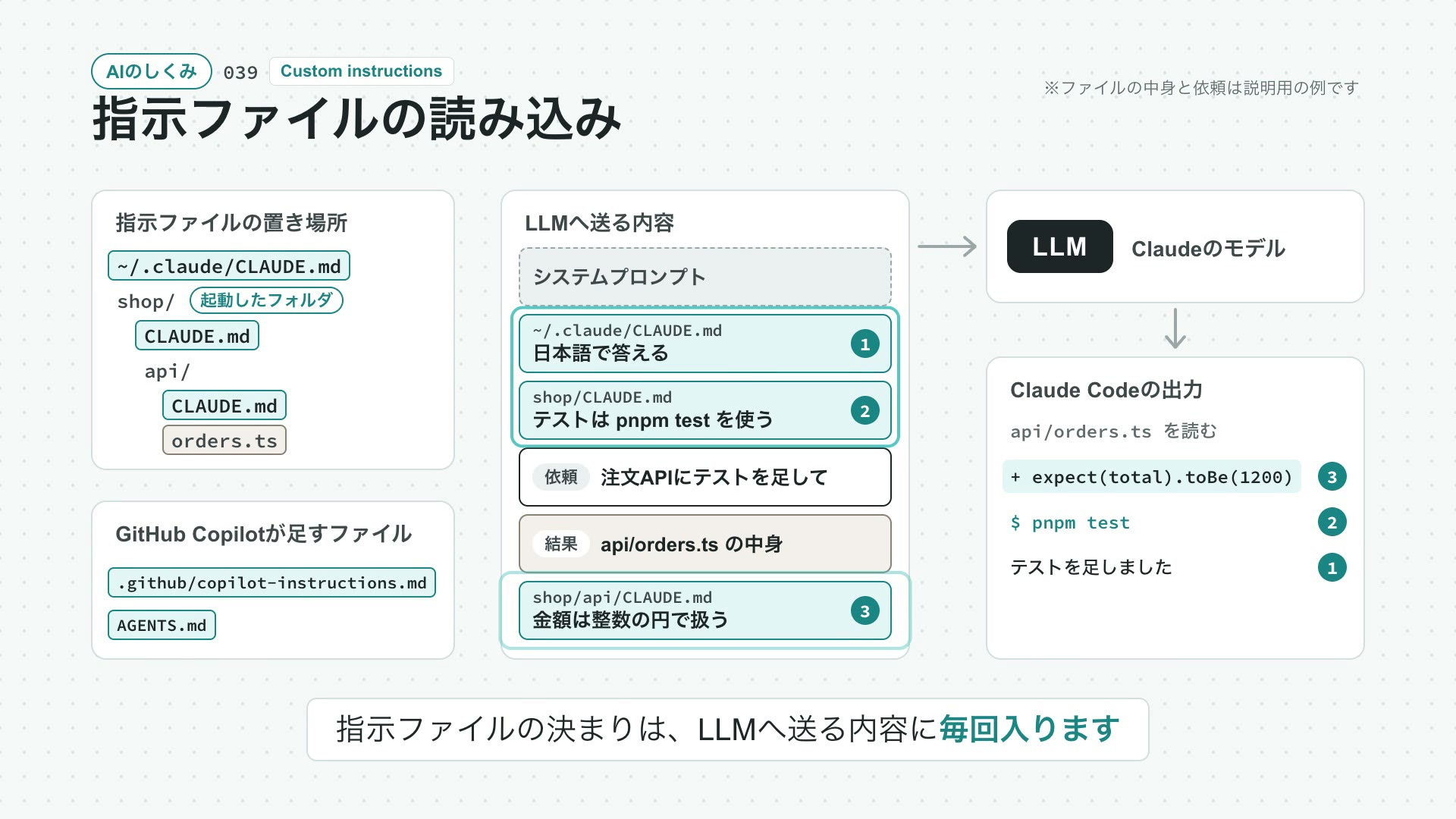1456x819 pixels.
Task: Click the heading GitHub Copilotが足すファイル
Action: click(x=263, y=534)
